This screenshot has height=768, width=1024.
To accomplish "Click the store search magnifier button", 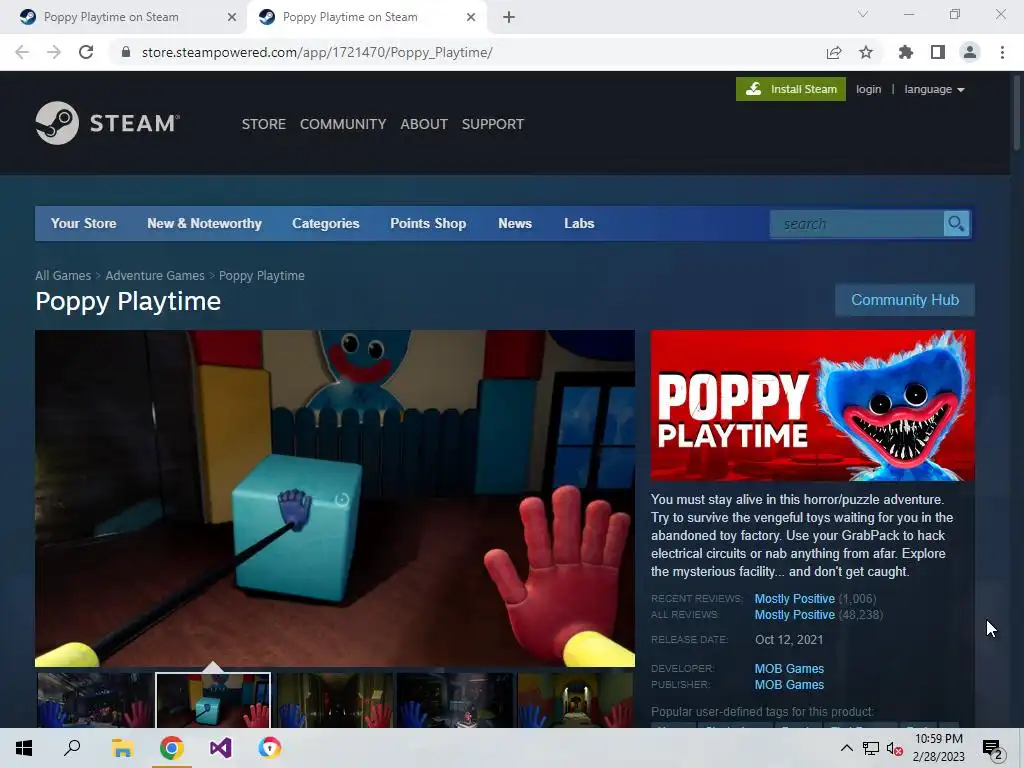I will (956, 224).
